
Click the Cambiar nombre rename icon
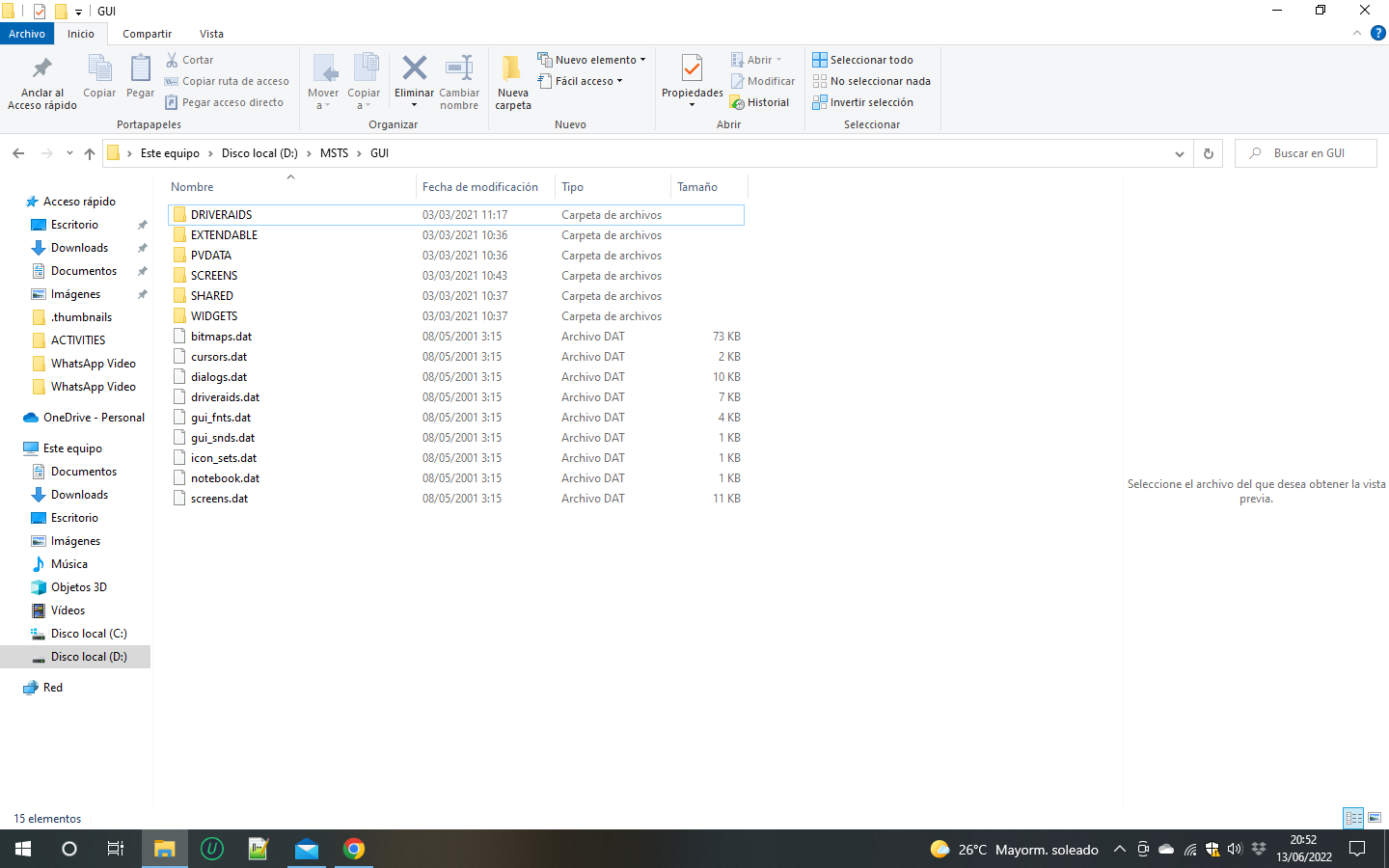(459, 69)
